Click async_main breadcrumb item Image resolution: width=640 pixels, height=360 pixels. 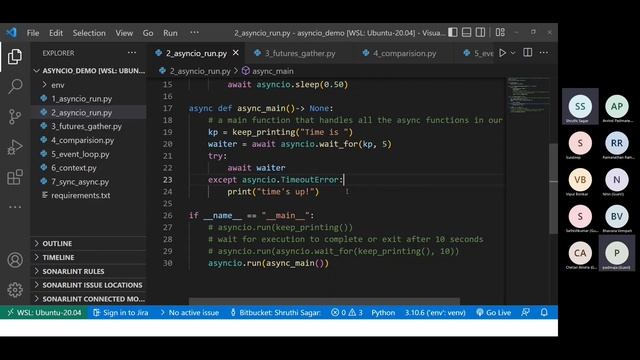pos(268,71)
